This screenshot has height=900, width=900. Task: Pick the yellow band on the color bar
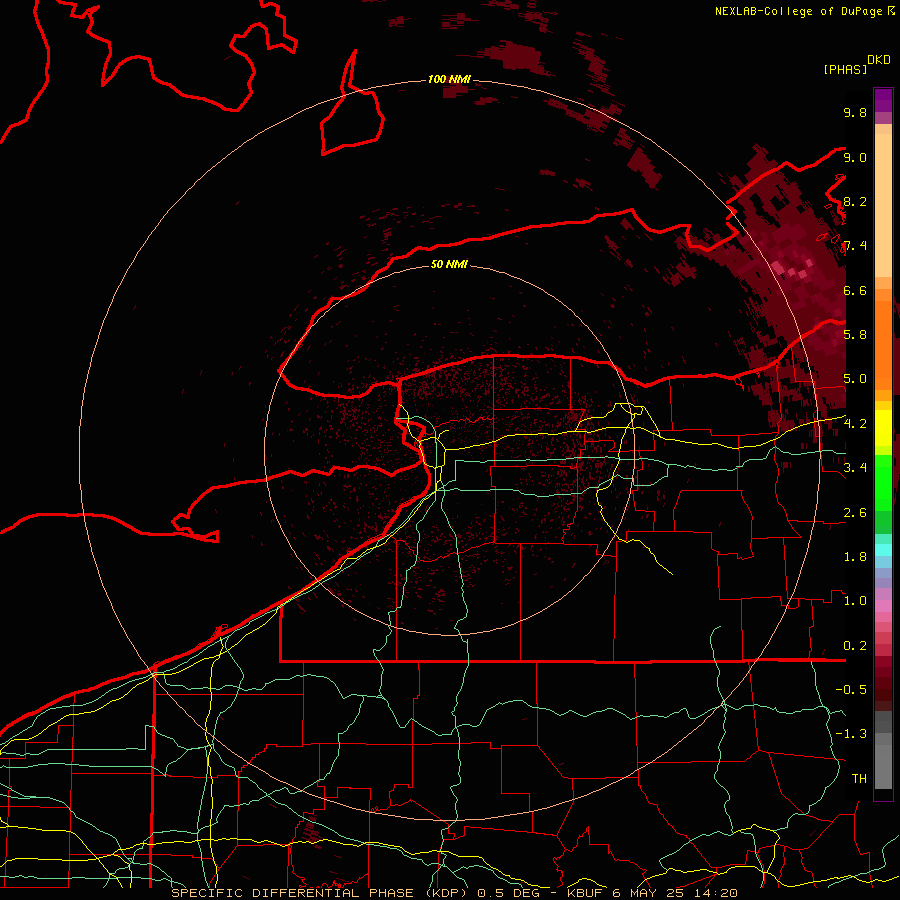tap(883, 428)
